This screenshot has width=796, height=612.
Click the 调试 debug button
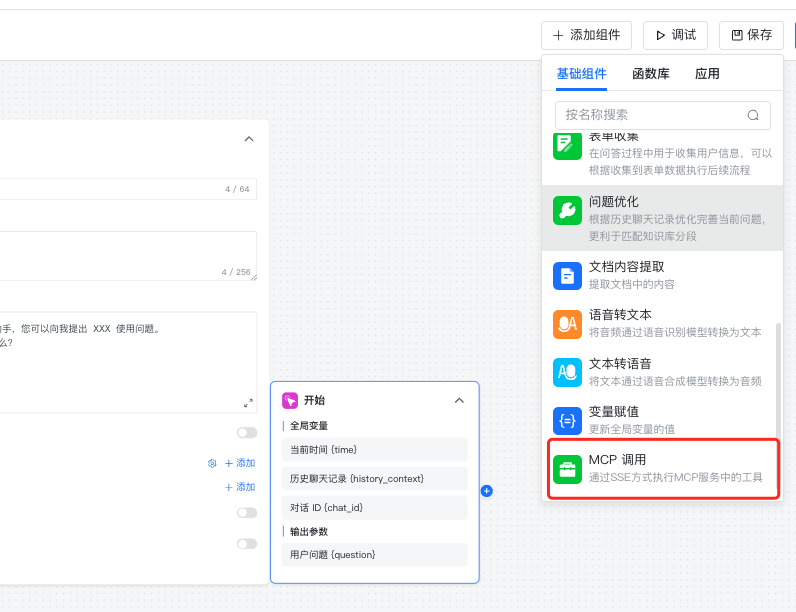tap(676, 35)
